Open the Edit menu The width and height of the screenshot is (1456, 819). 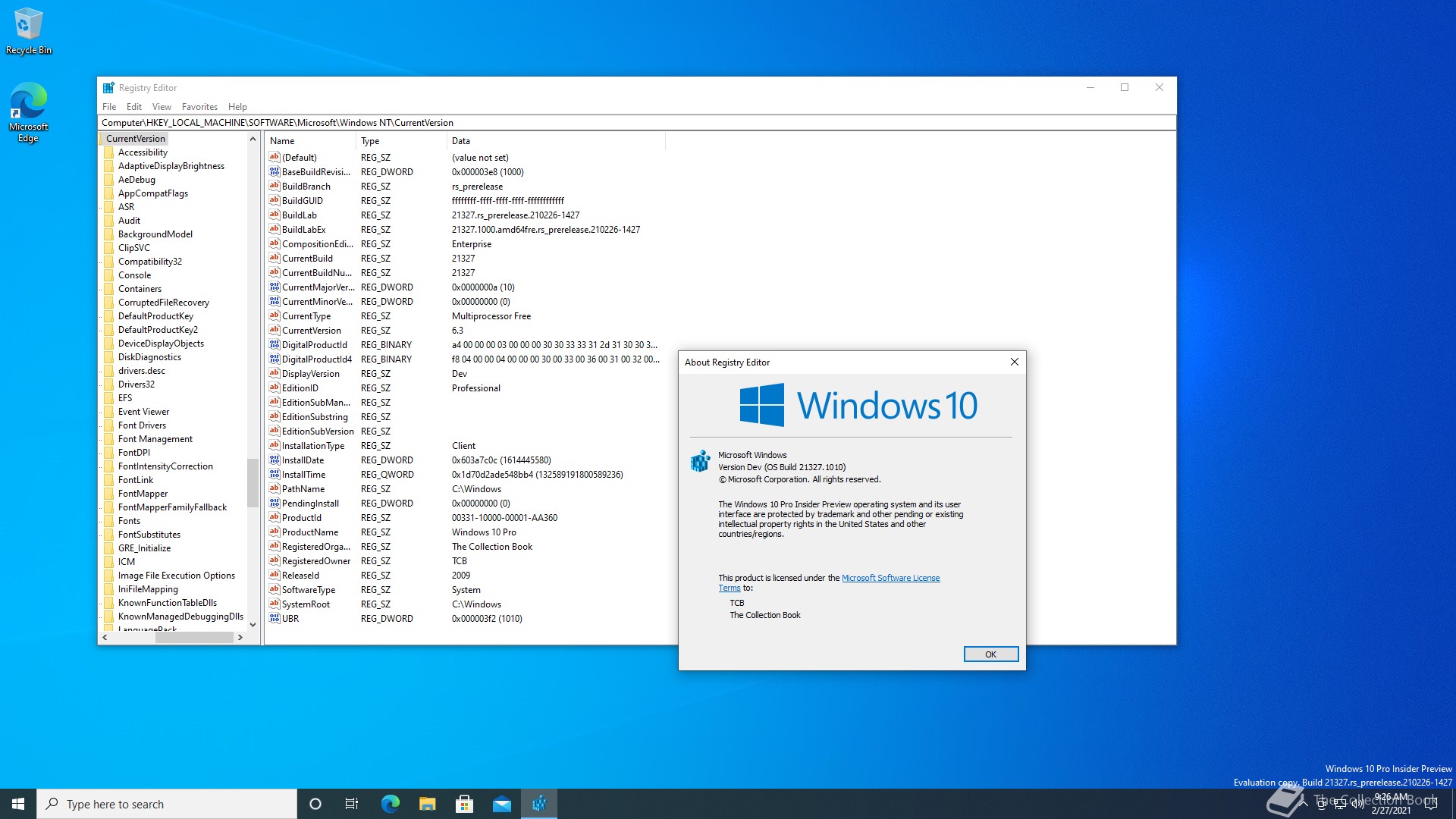[134, 107]
